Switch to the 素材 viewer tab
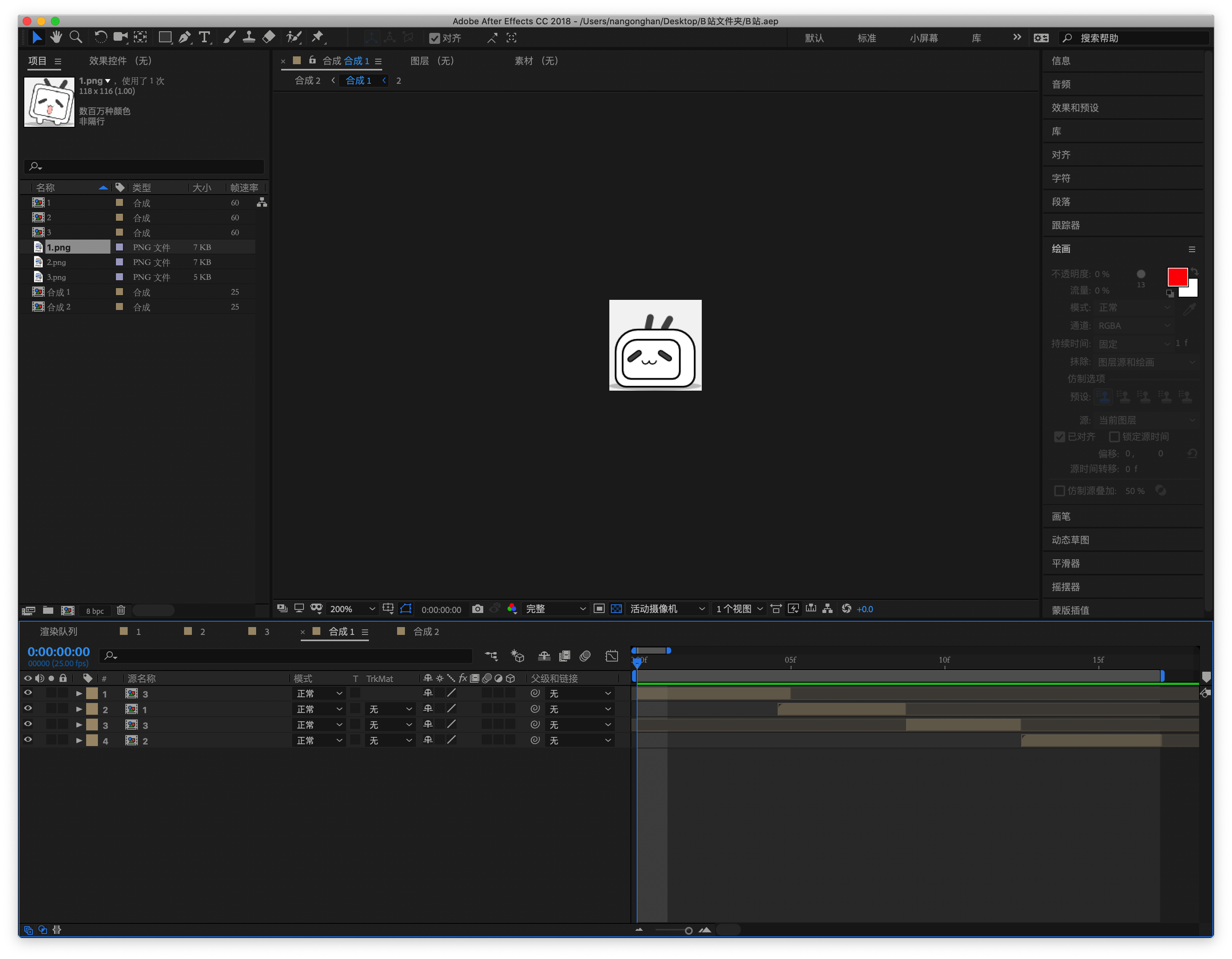Screen dimensions: 1232x959 tap(536, 61)
